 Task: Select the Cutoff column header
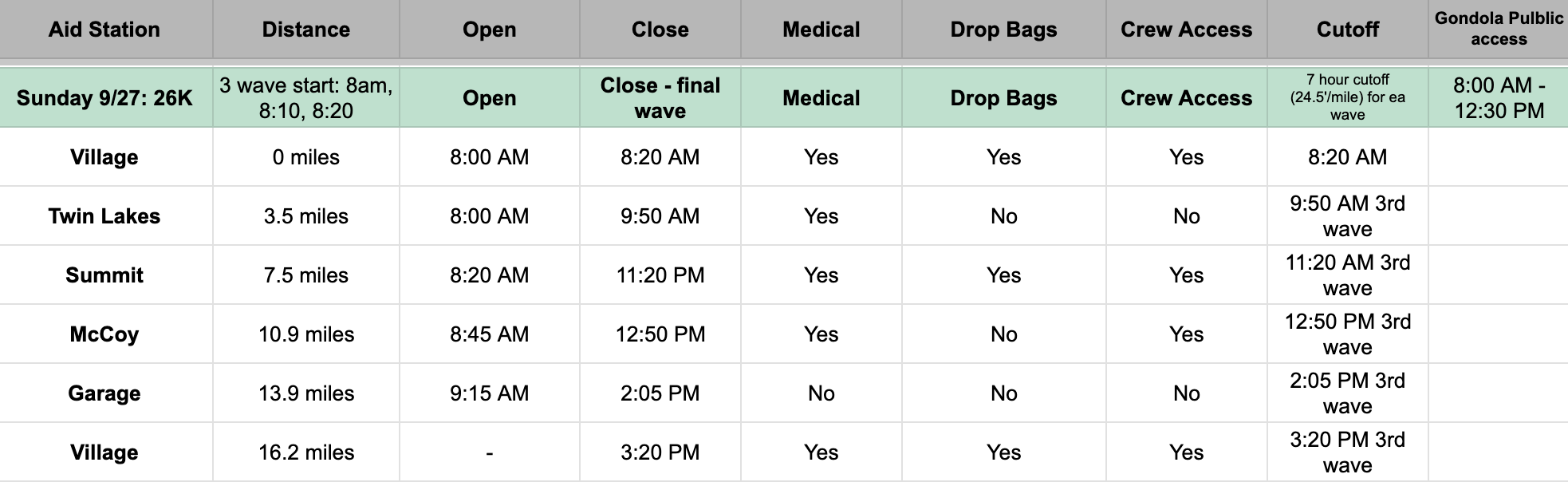tap(1347, 30)
